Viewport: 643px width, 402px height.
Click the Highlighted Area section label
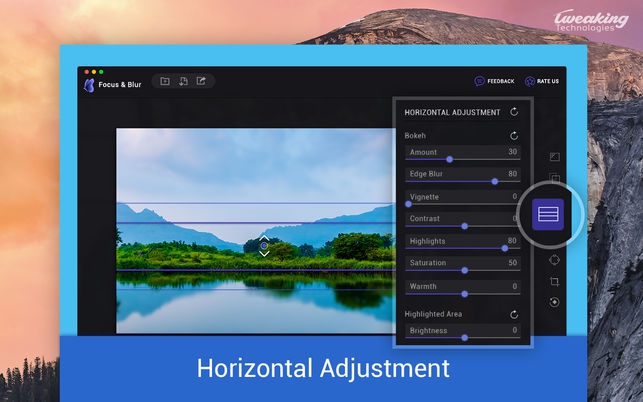tap(433, 314)
